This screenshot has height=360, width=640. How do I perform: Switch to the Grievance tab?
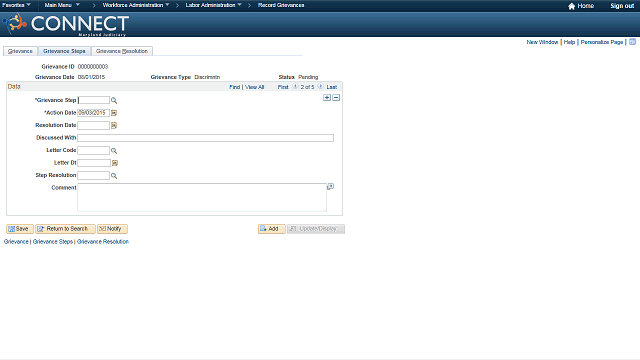(20, 51)
